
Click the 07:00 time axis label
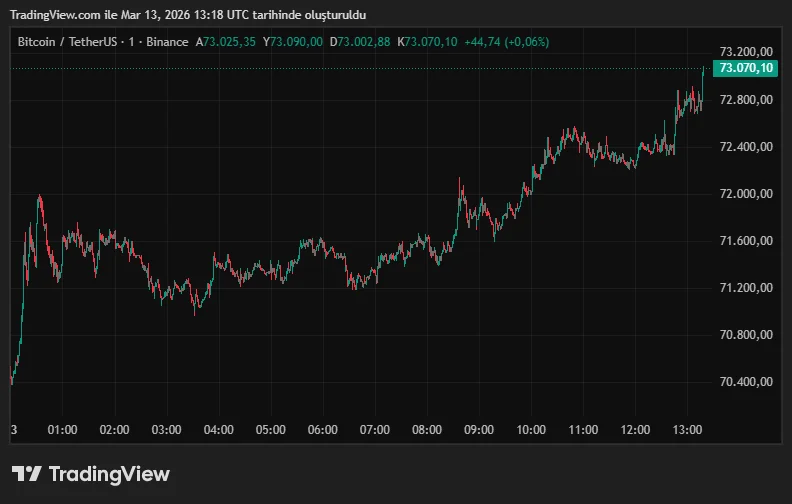(375, 430)
